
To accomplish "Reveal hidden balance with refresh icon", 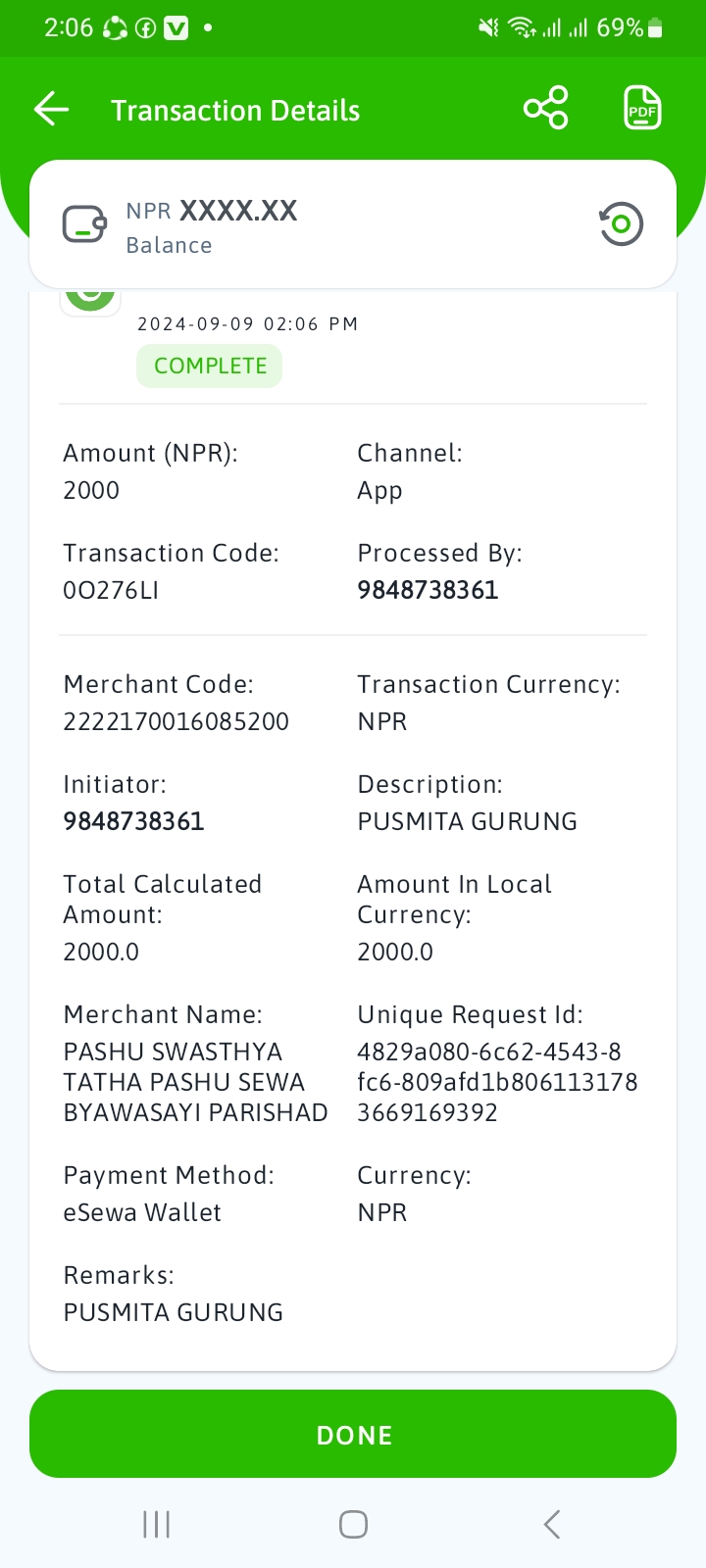I will coord(621,224).
